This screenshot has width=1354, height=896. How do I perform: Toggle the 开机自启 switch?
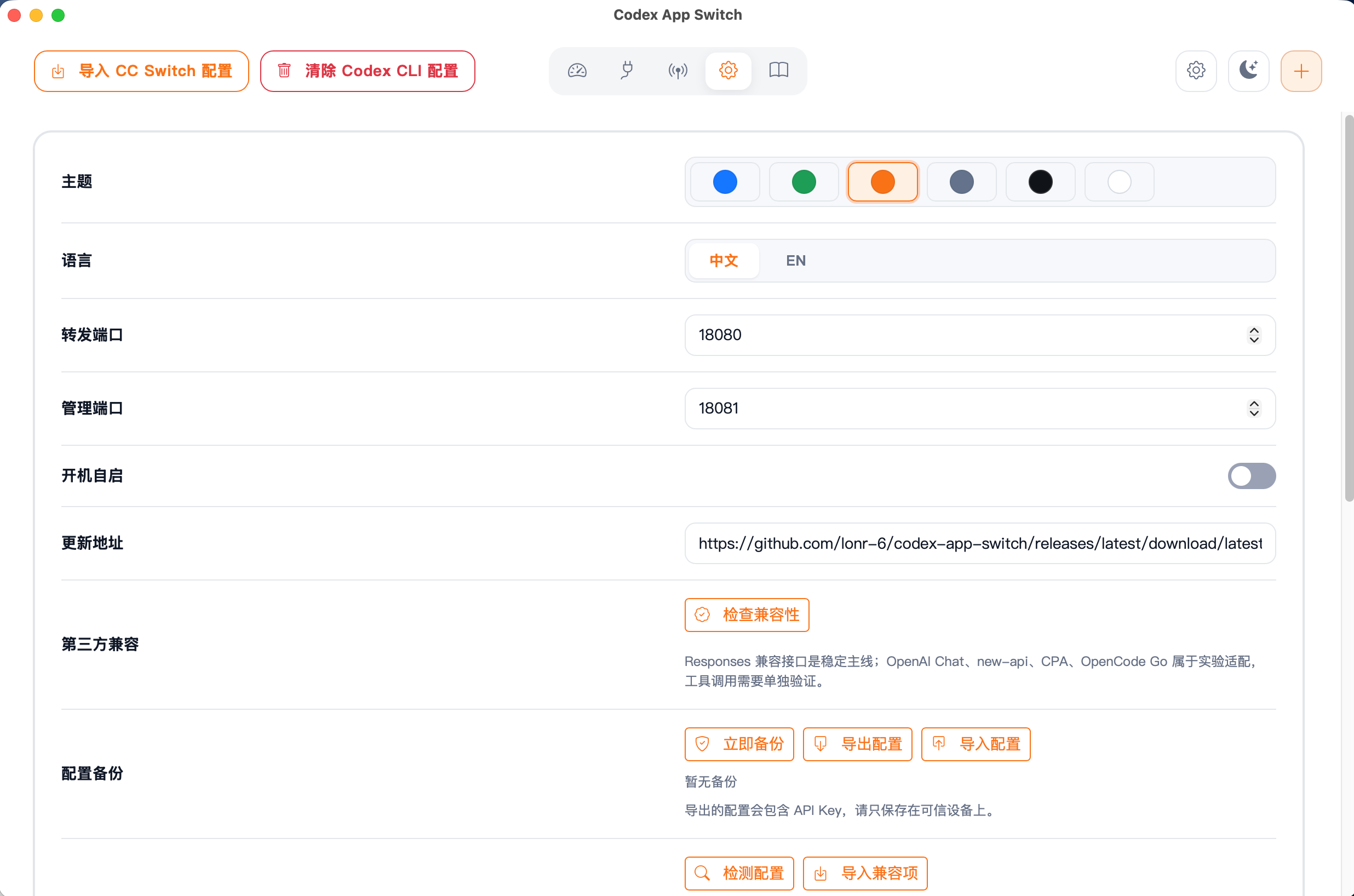1251,476
